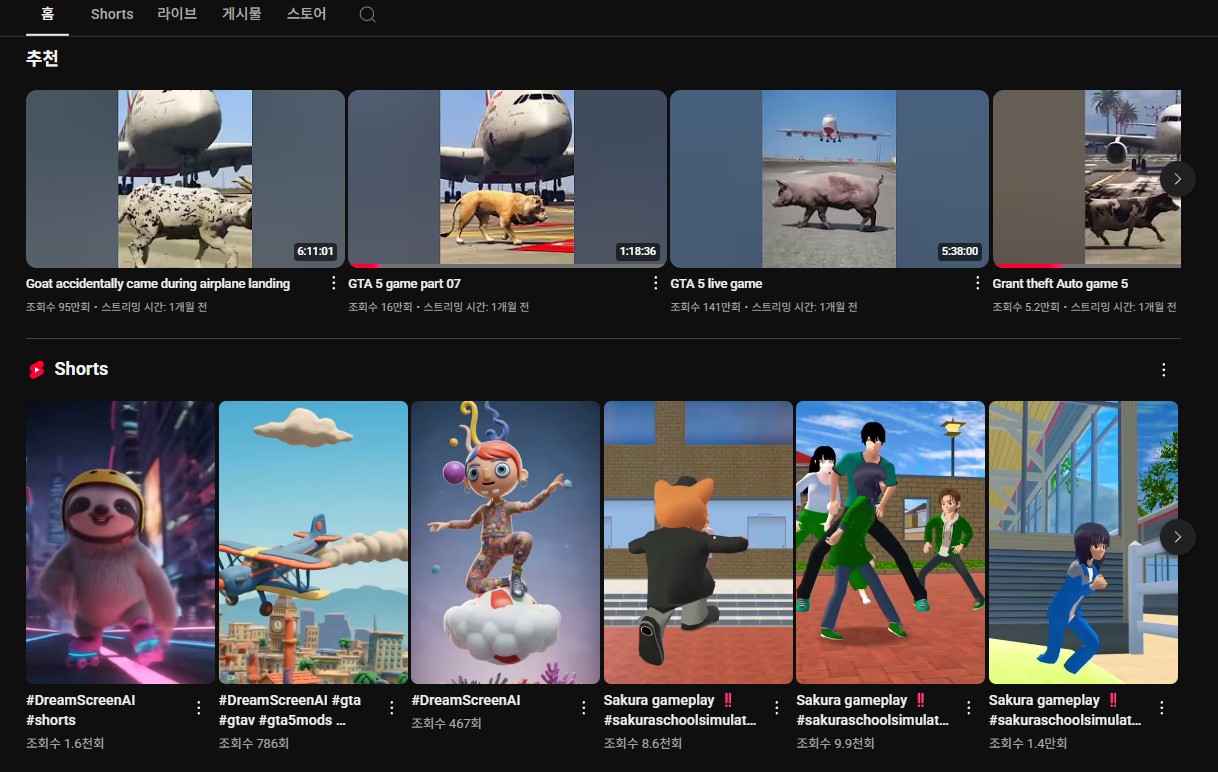Click the 조회수 1.4천회 view count
Image resolution: width=1218 pixels, height=772 pixels.
click(x=1028, y=744)
